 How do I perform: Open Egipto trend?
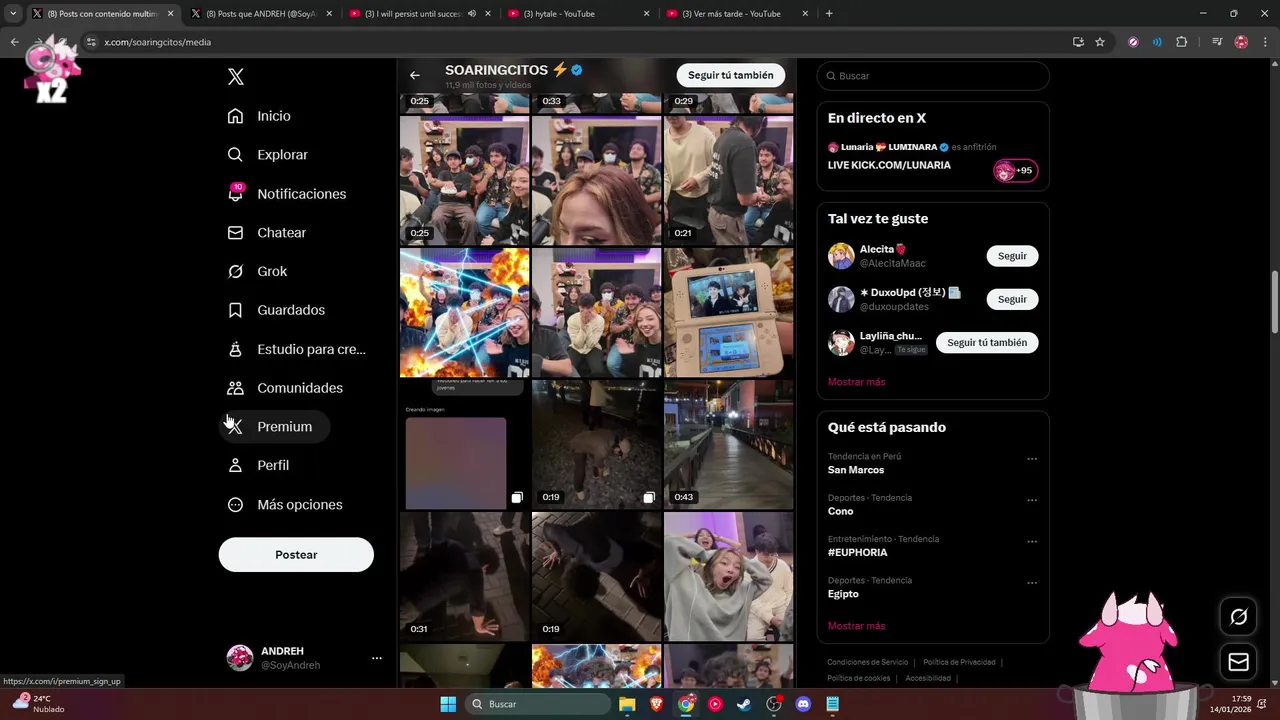coord(843,594)
